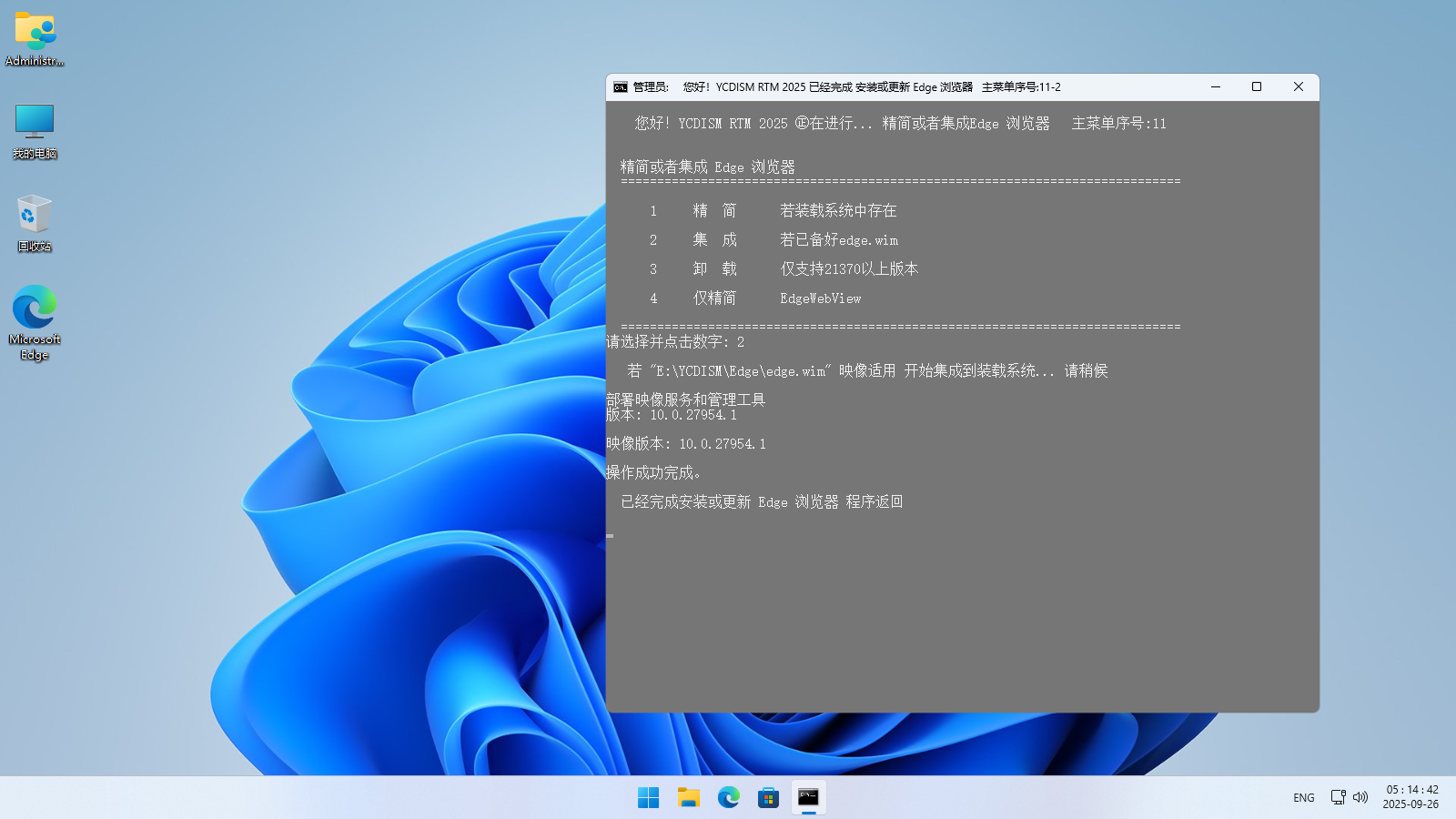The height and width of the screenshot is (819, 1456).
Task: Click the cmd icon in the console title bar
Action: click(x=621, y=87)
